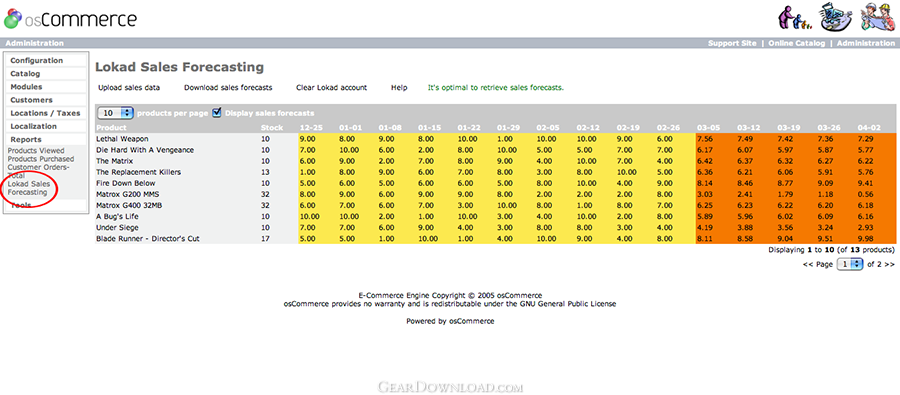Click Upload sales data
The image size is (900, 395).
coord(129,88)
